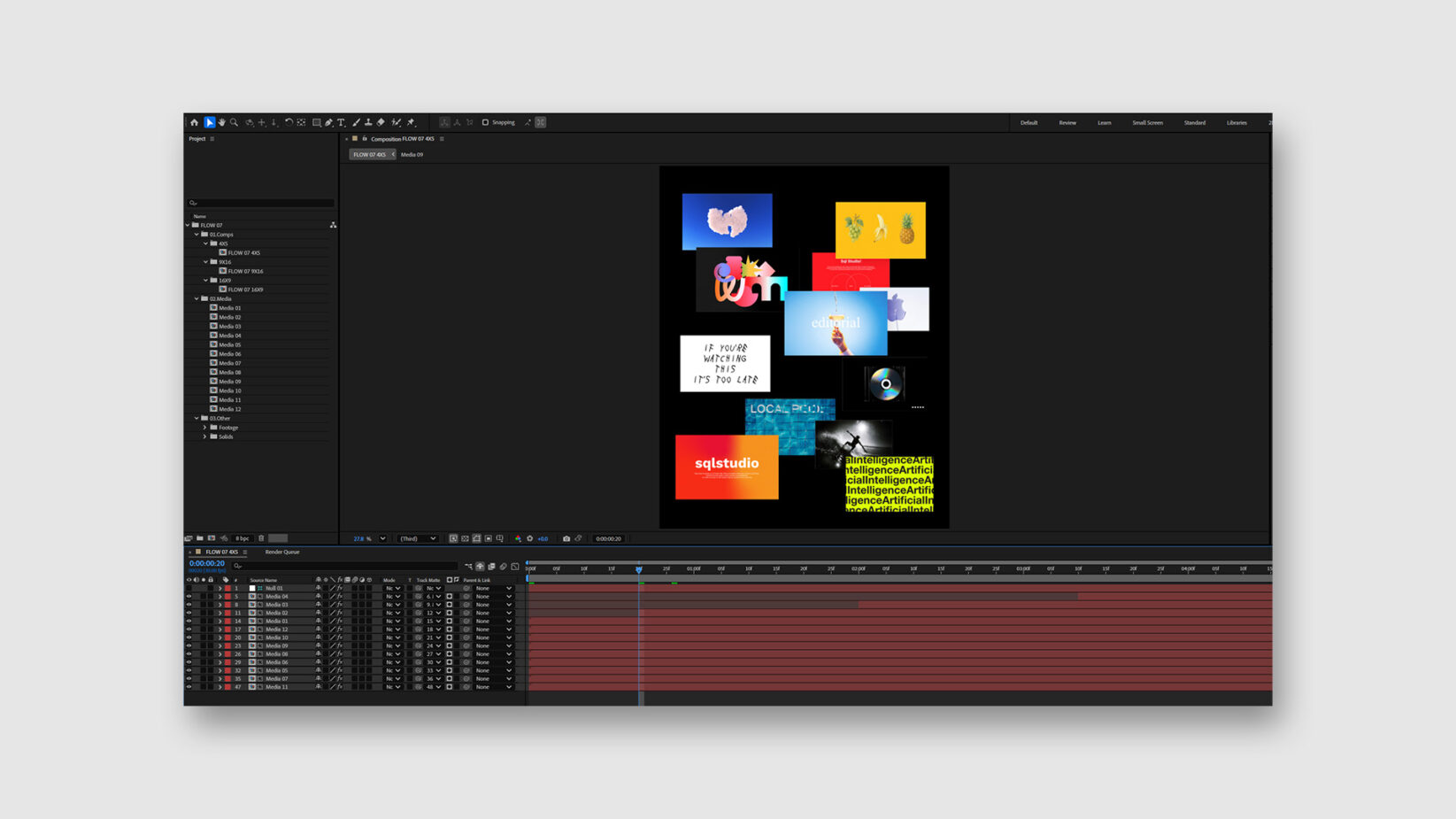Switch to Review workspace

pos(1067,123)
